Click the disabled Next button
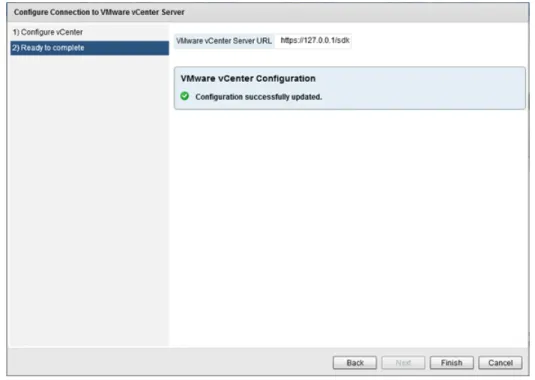This screenshot has width=535, height=380. (x=403, y=363)
